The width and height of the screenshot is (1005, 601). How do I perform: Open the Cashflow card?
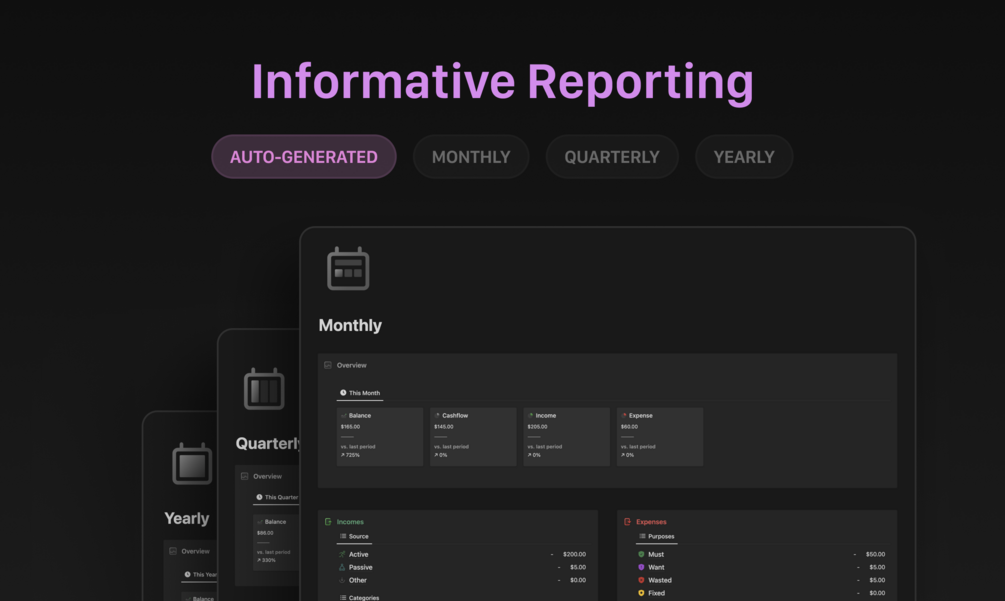click(473, 436)
